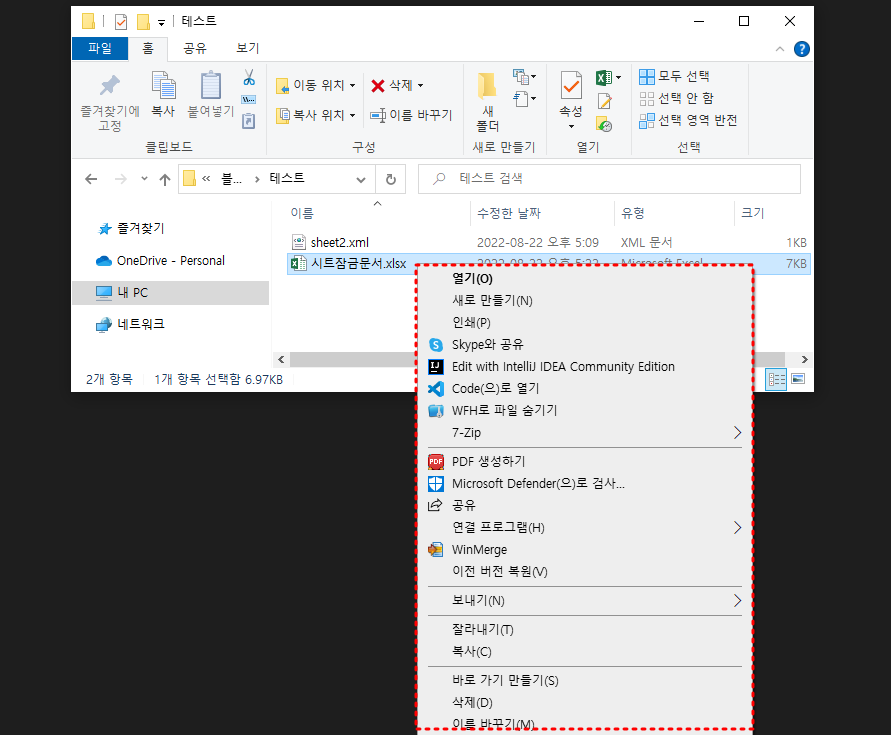Choose Code(으)로 열기 VS Code entry
Image resolution: width=891 pixels, height=735 pixels.
click(x=585, y=389)
